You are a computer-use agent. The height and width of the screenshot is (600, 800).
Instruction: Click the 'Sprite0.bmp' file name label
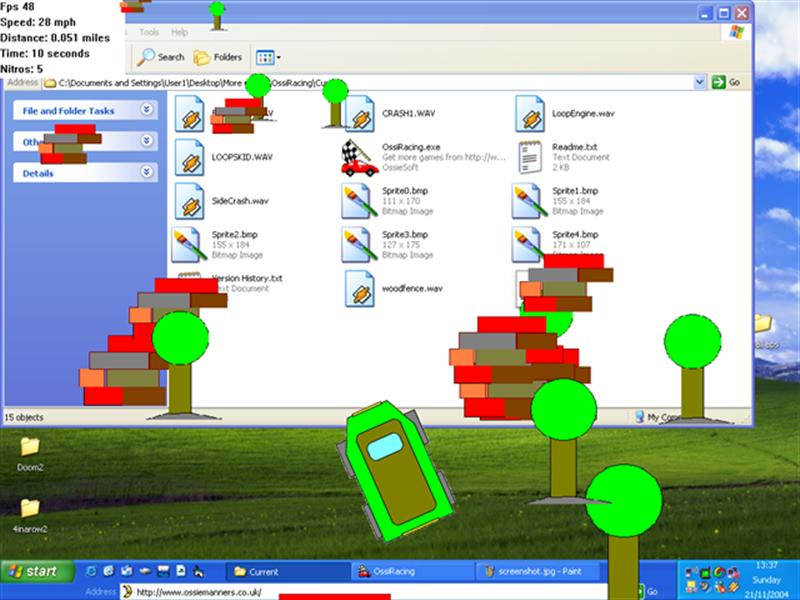(x=405, y=191)
